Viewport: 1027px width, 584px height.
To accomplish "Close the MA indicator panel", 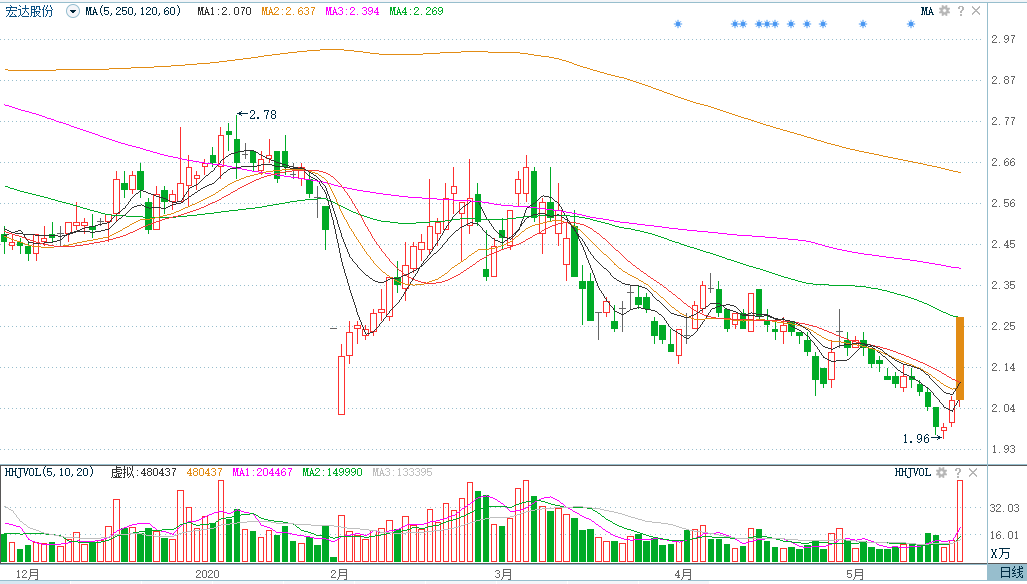I will point(976,10).
